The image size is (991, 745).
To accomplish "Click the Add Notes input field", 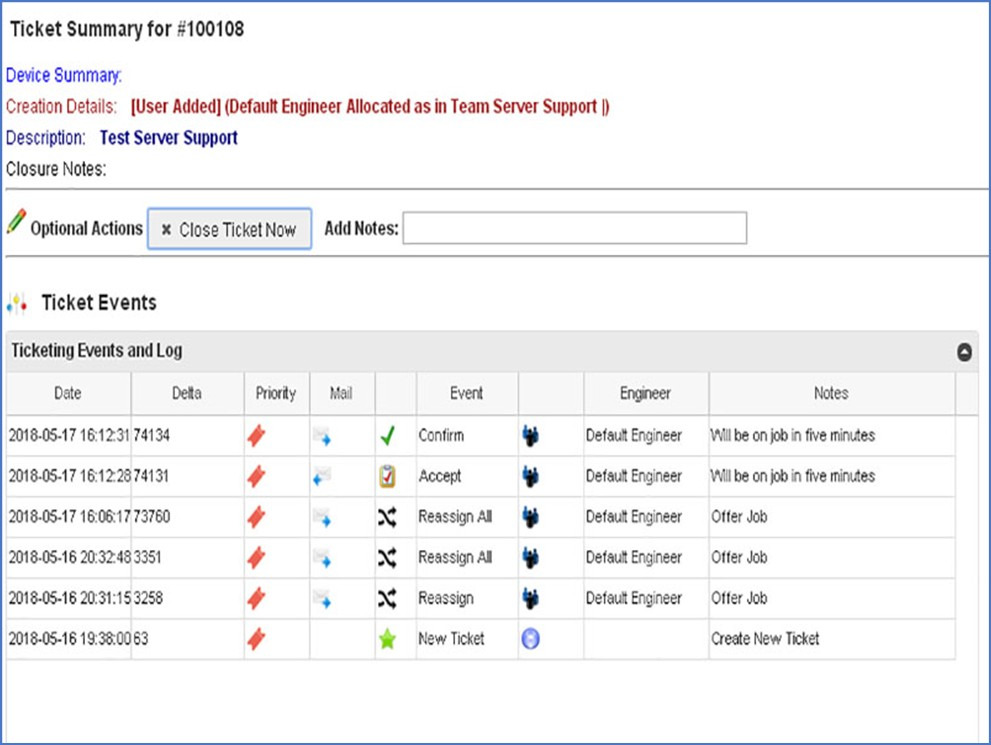I will pyautogui.click(x=575, y=227).
